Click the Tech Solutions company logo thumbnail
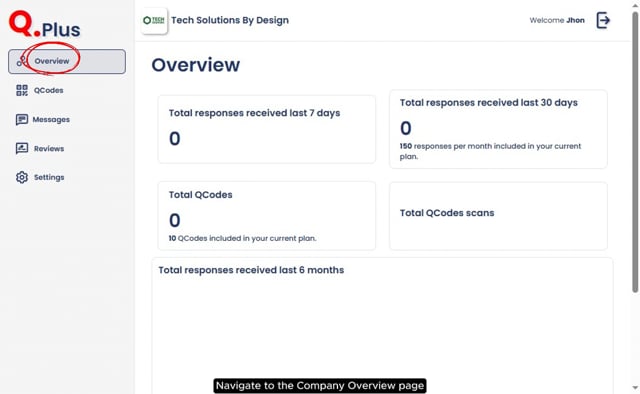 point(154,20)
